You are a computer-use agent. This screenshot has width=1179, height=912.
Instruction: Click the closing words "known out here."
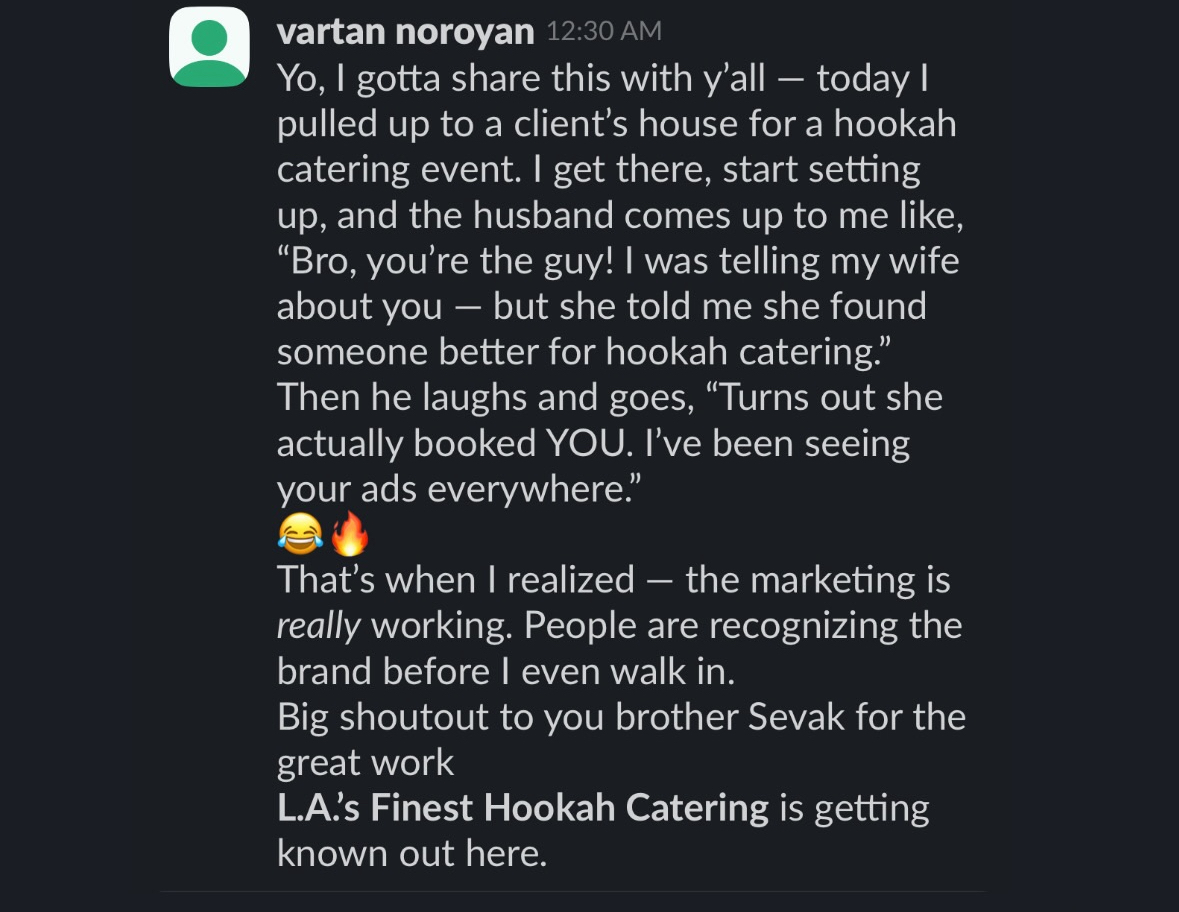411,853
